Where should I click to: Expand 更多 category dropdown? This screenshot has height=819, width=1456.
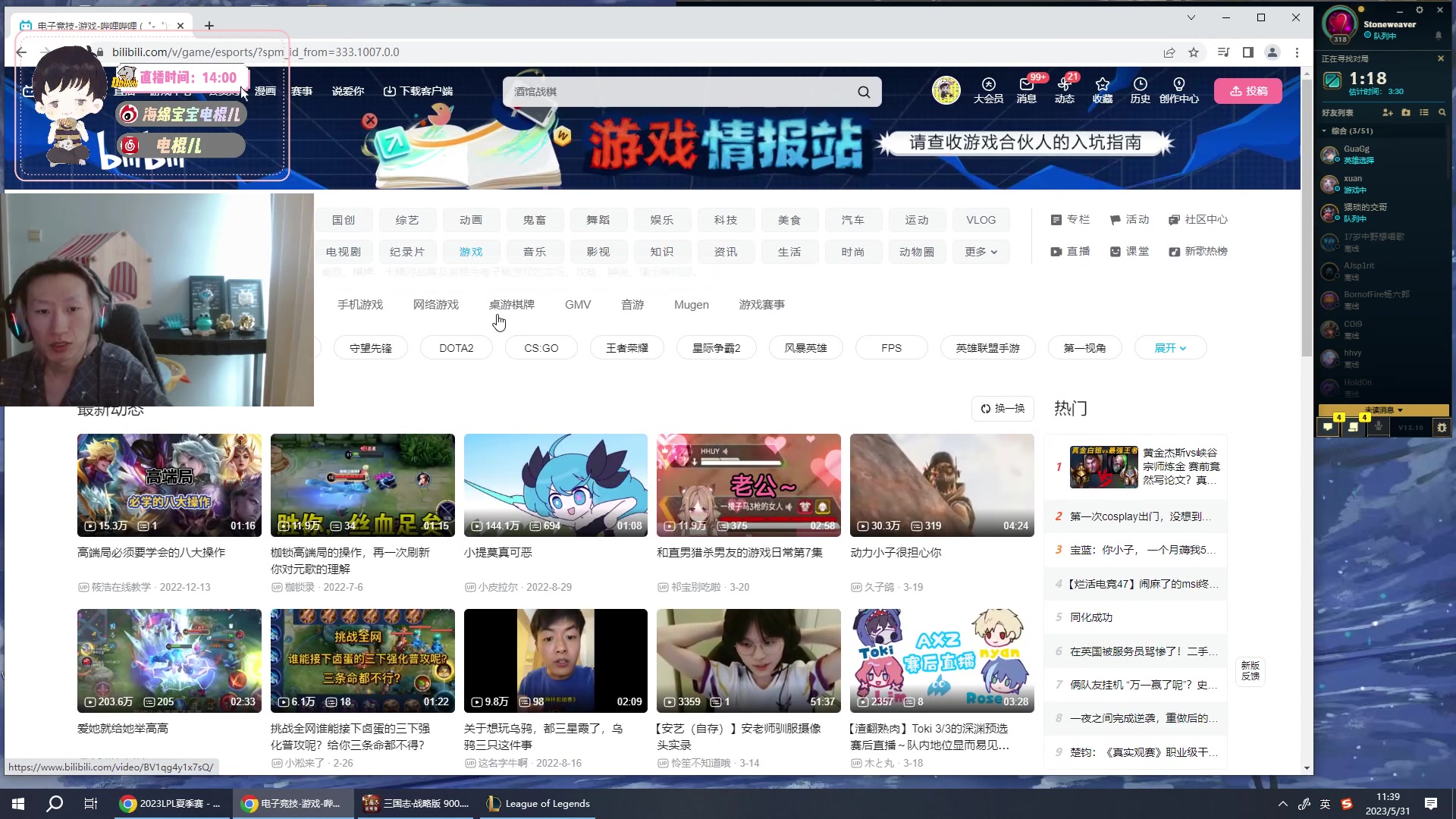point(981,252)
